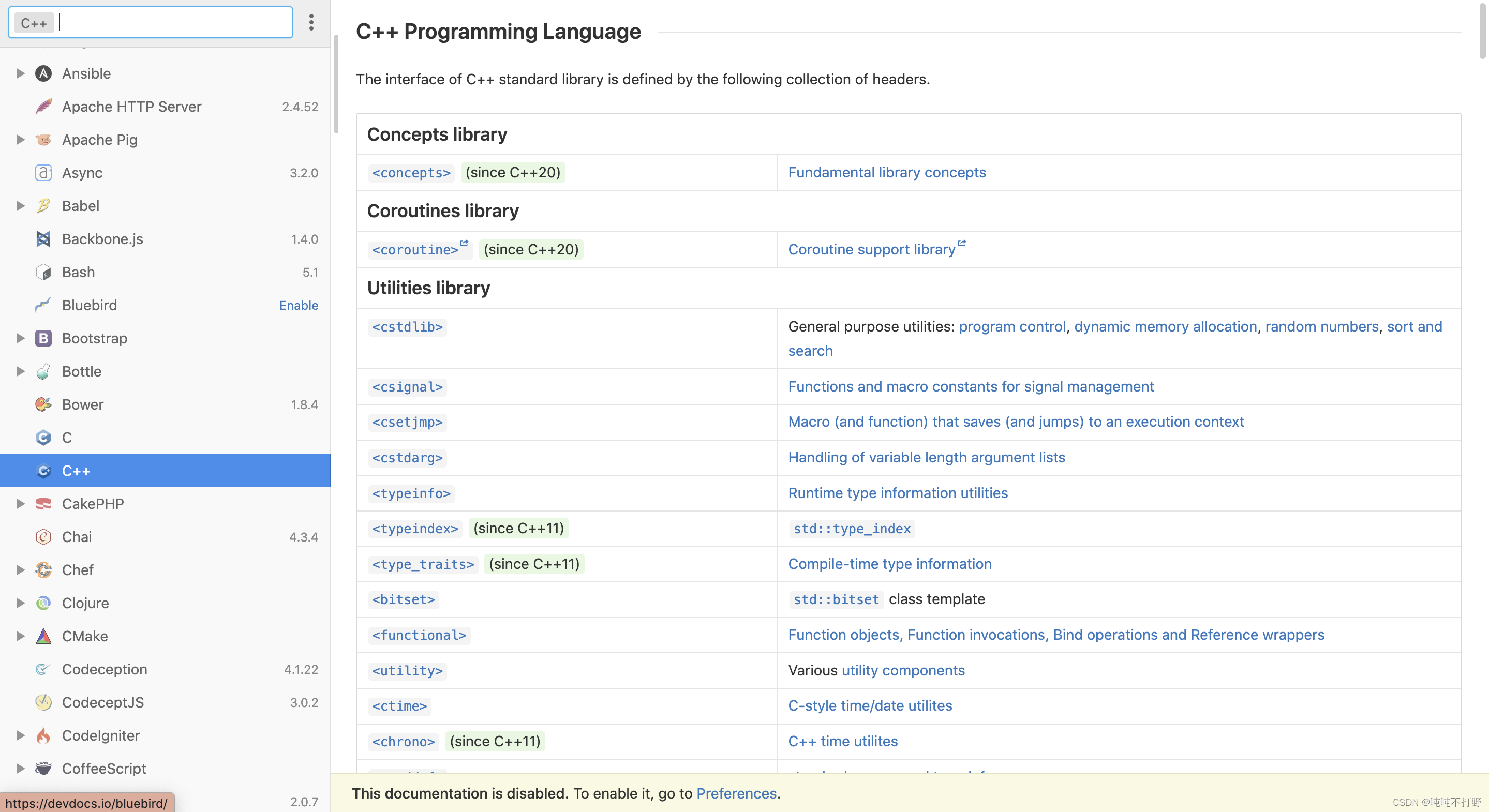
Task: Expand the Ansible tree item
Action: point(20,73)
